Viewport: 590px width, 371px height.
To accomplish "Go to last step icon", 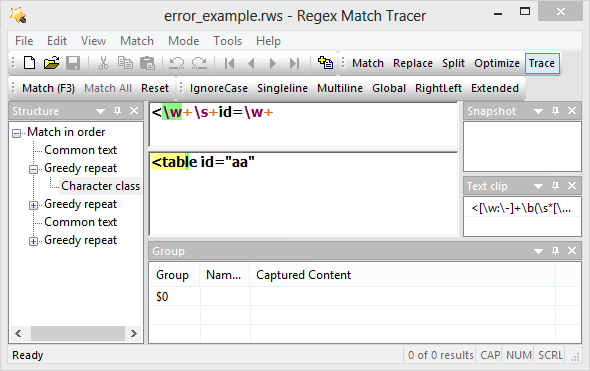I will 294,63.
